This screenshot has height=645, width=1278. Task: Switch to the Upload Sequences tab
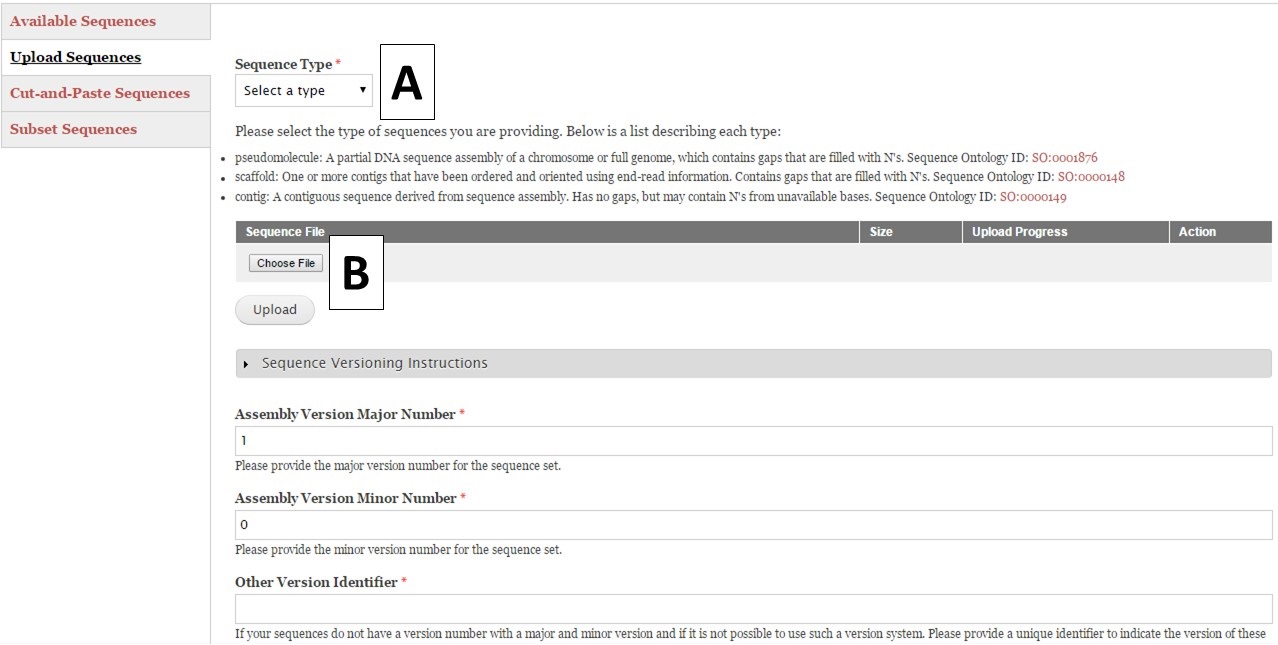click(76, 57)
